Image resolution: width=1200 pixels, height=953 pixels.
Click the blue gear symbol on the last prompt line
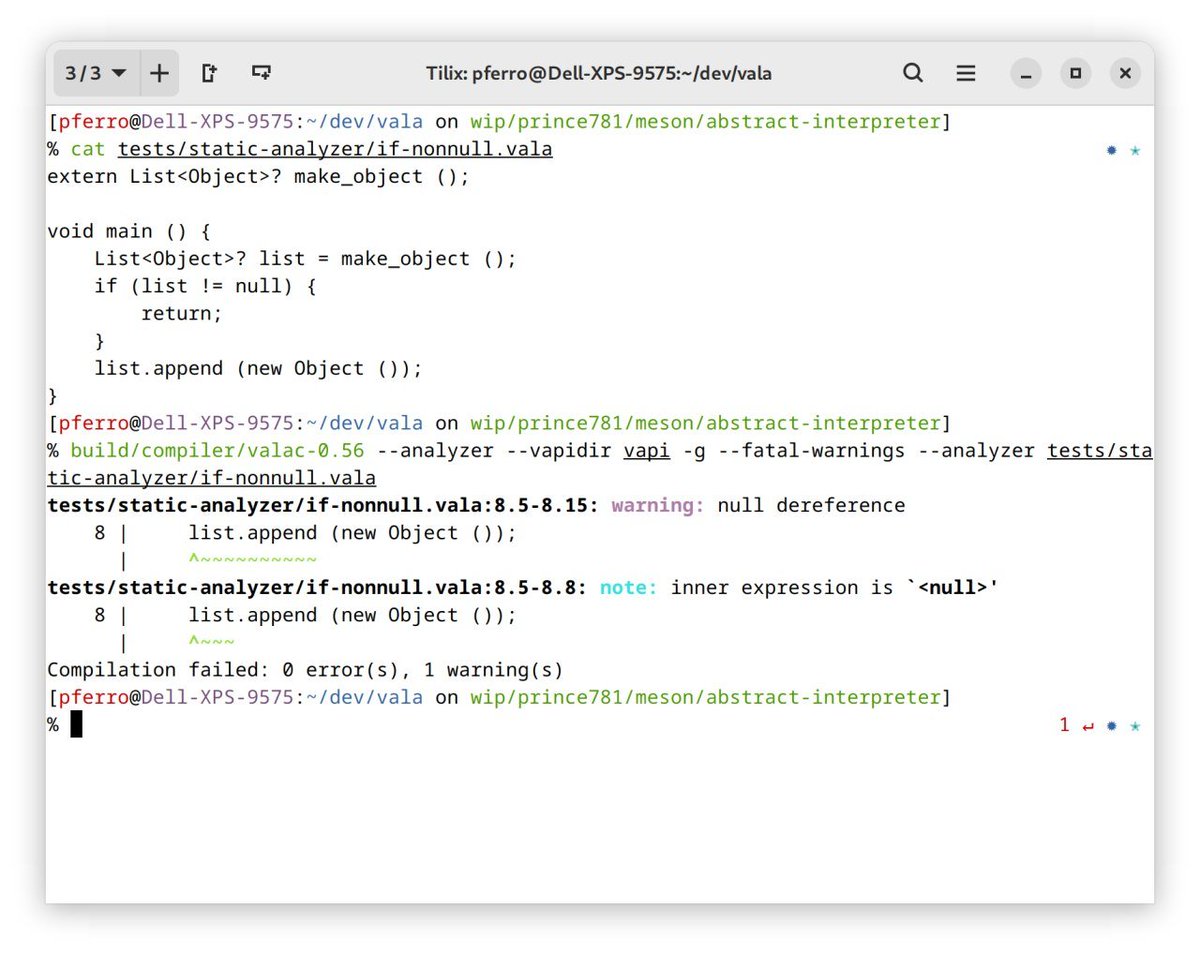click(1111, 726)
